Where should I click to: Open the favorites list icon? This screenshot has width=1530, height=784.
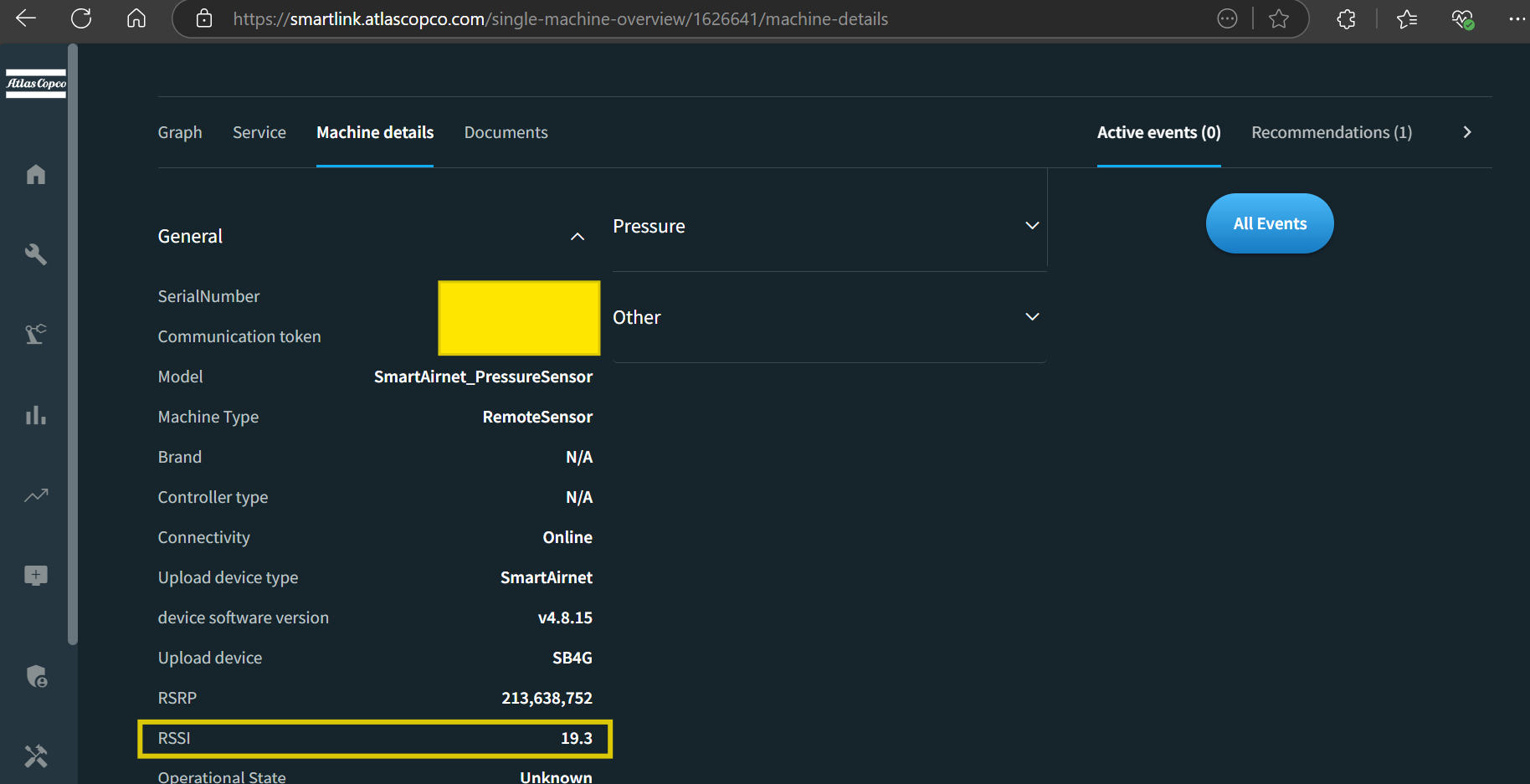1407,18
